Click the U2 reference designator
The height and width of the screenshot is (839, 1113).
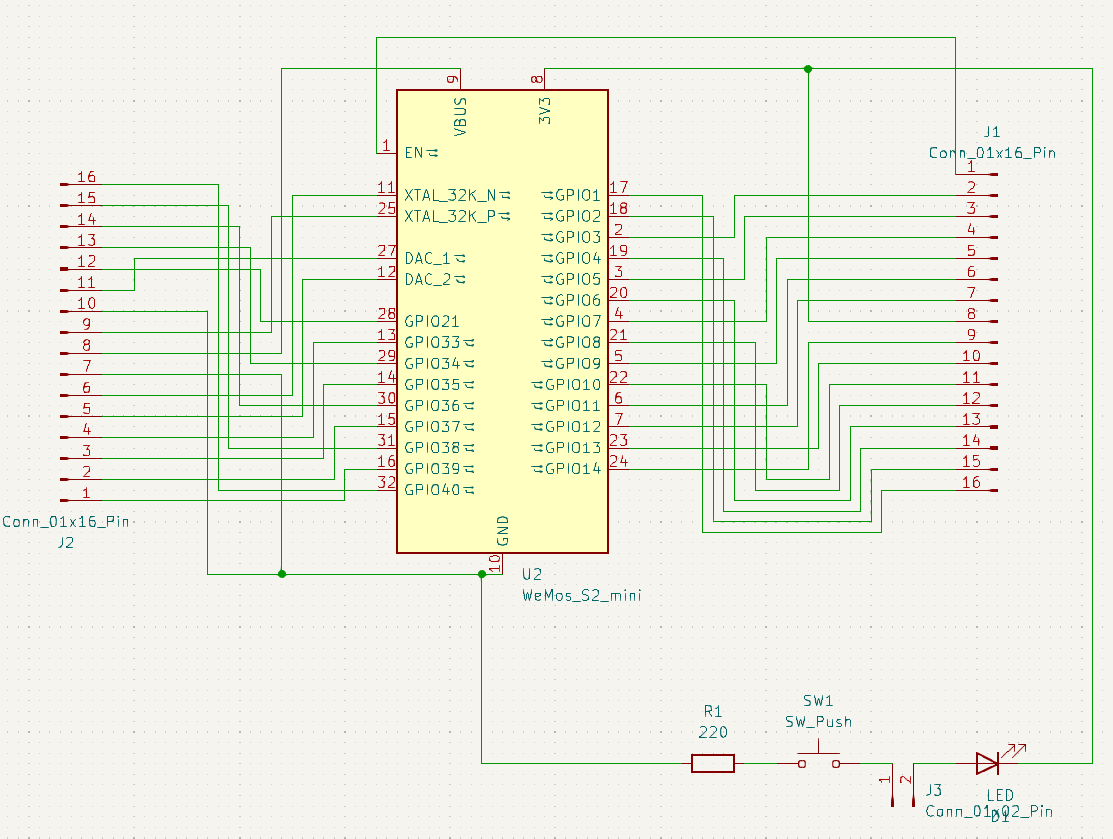click(x=531, y=575)
